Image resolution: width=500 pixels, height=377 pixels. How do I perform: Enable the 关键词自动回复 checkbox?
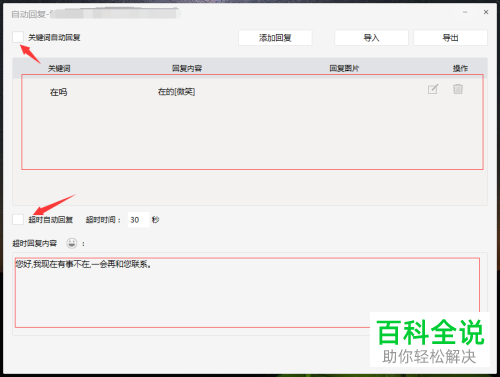pos(18,37)
